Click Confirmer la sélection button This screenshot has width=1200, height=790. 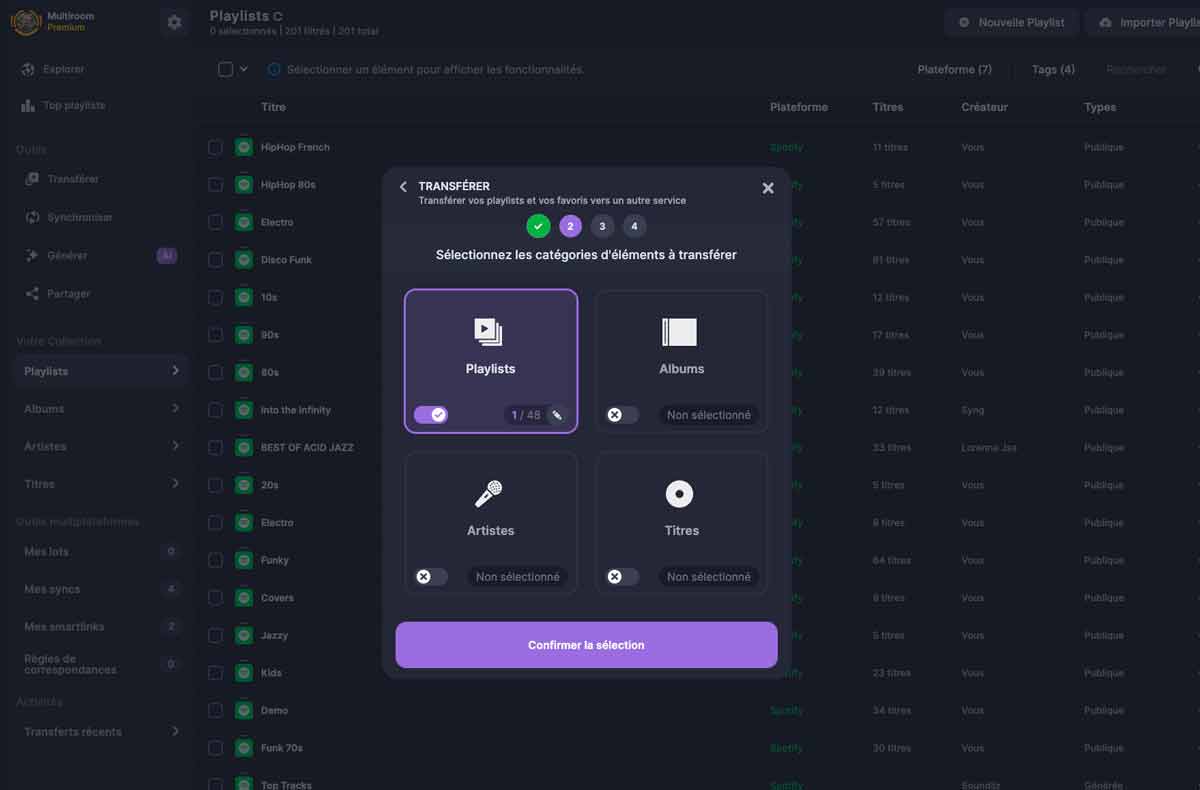586,645
